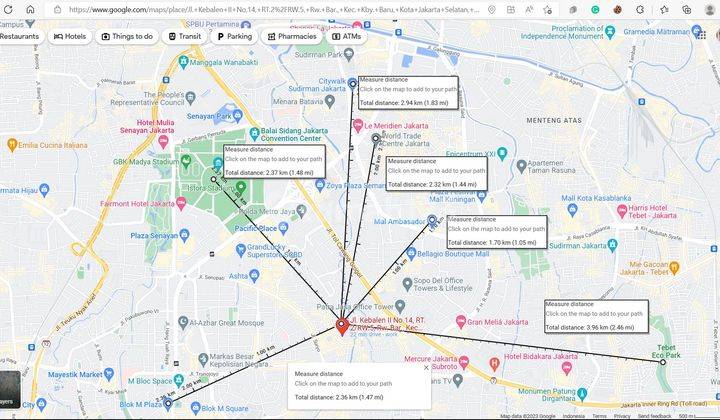Reload the page with the refresh icon

point(8,9)
